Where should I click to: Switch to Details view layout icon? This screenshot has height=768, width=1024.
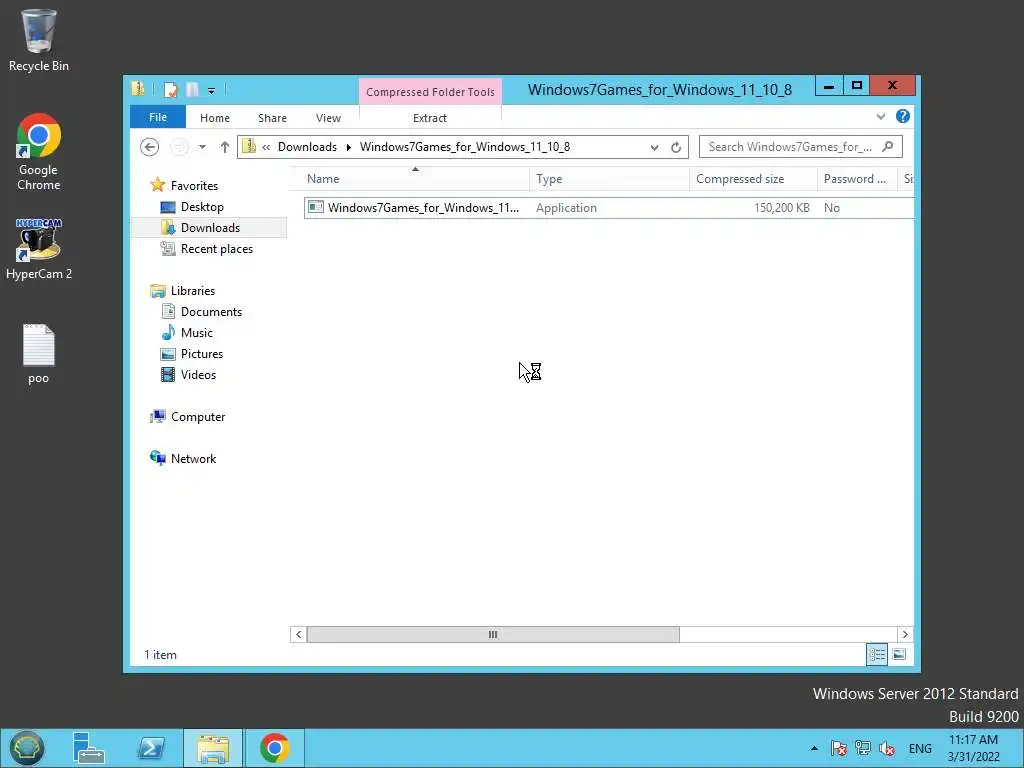876,654
